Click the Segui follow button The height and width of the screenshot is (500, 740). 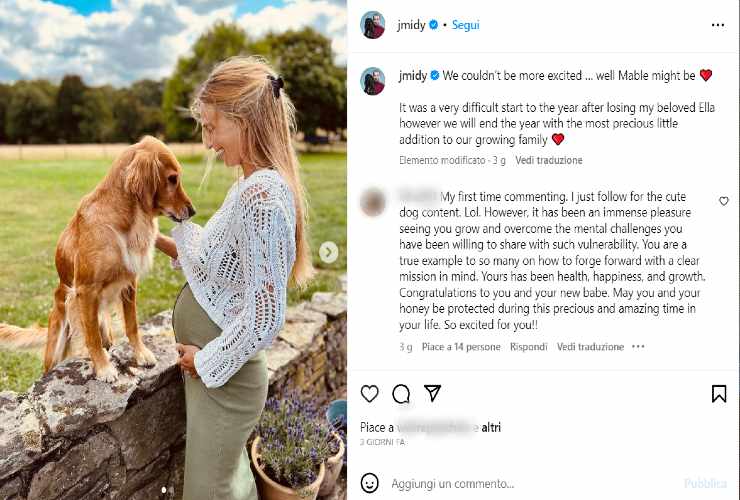point(465,25)
